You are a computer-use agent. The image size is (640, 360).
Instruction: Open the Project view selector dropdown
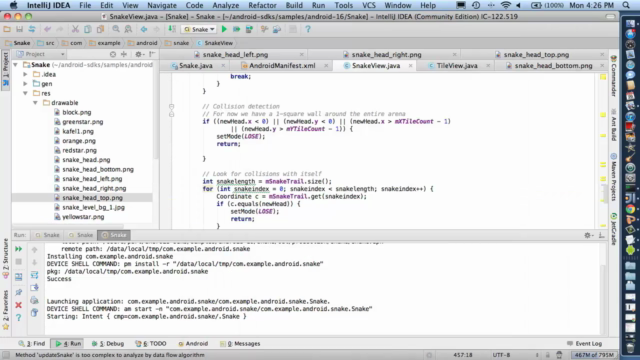click(x=41, y=54)
